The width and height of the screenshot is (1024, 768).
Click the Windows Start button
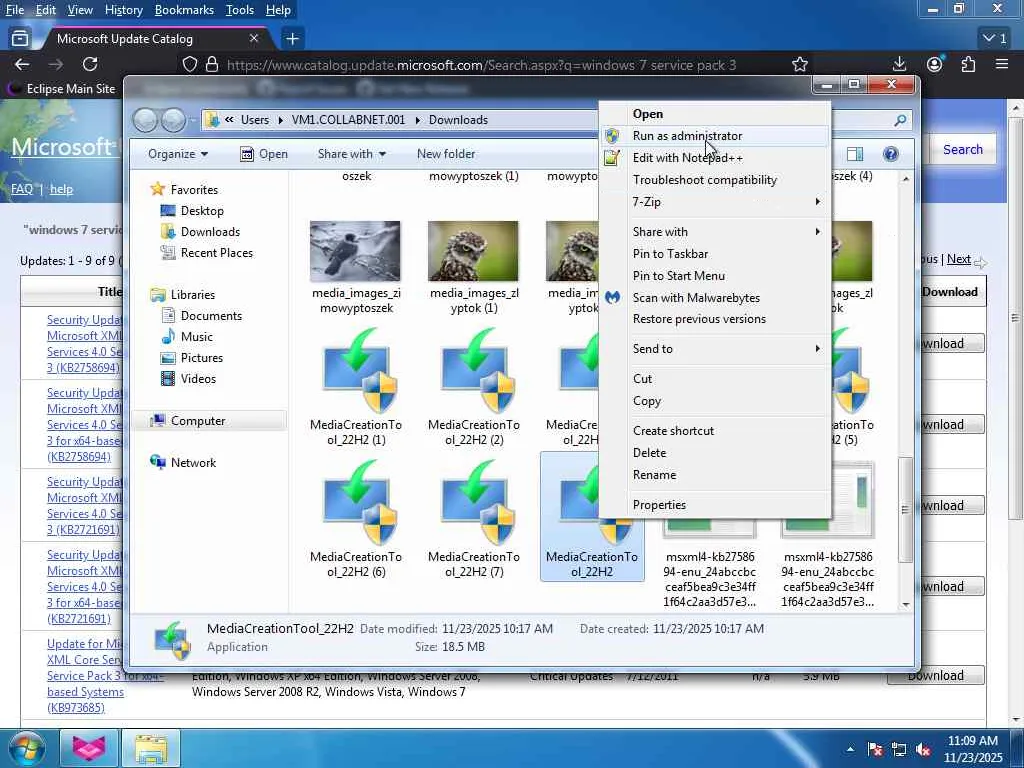tap(26, 748)
